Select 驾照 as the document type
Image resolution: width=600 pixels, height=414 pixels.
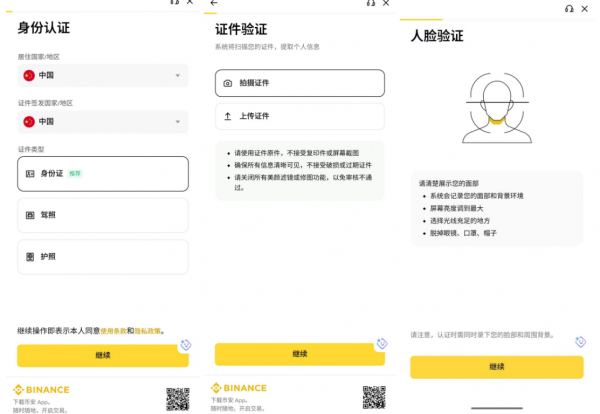tap(103, 215)
